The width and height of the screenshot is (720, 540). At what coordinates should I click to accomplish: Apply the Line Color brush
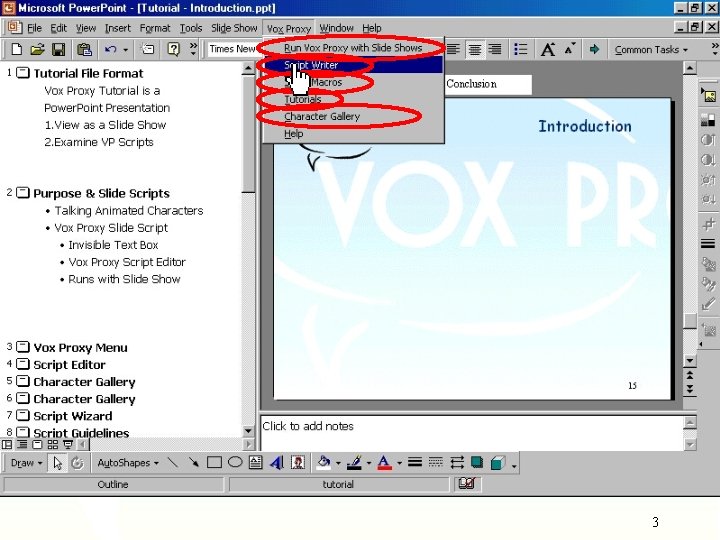point(354,463)
